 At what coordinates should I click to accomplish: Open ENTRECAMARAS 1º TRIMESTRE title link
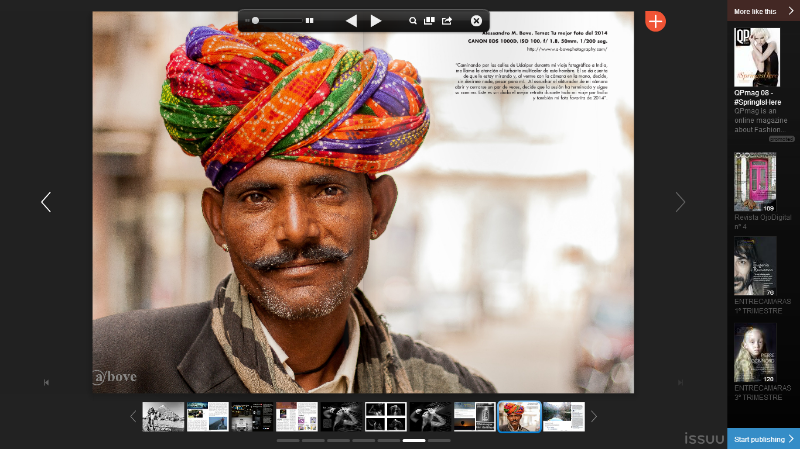pyautogui.click(x=762, y=306)
